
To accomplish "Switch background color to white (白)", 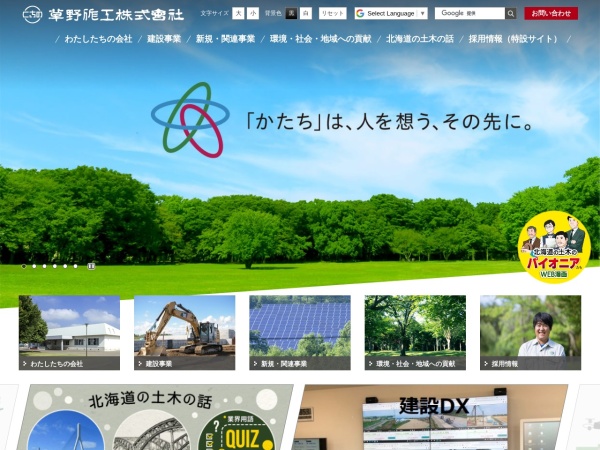I will [x=305, y=13].
